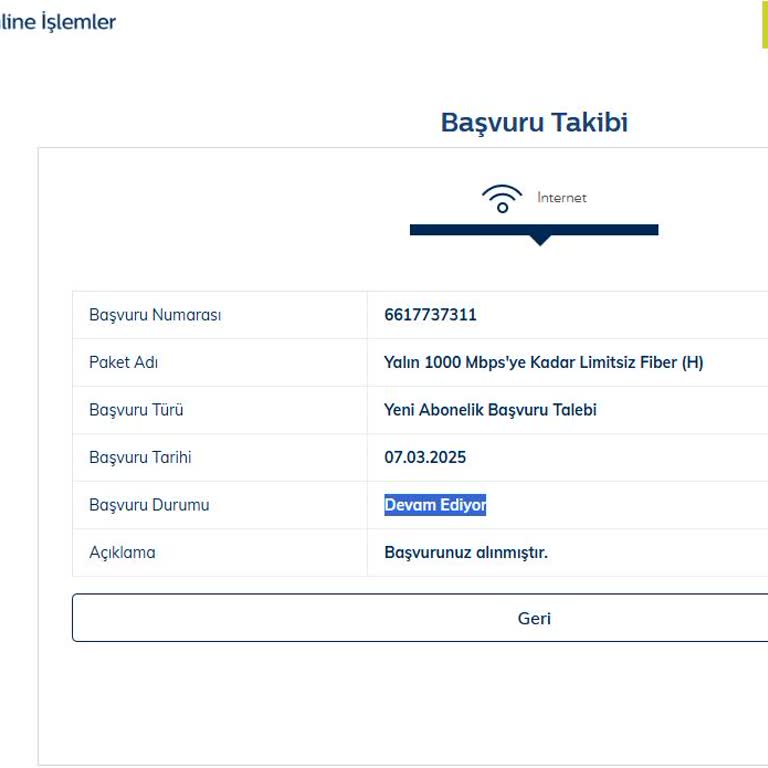Click the Wi-Fi internet icon

(x=502, y=199)
